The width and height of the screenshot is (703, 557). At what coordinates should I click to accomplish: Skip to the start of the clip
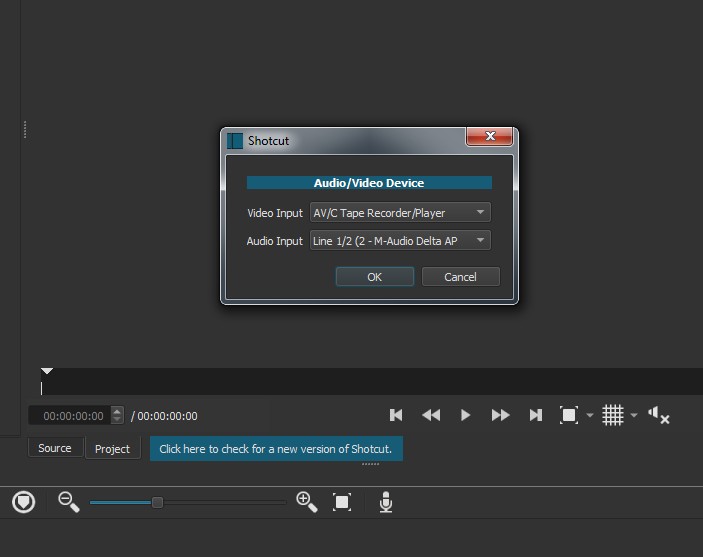[396, 415]
